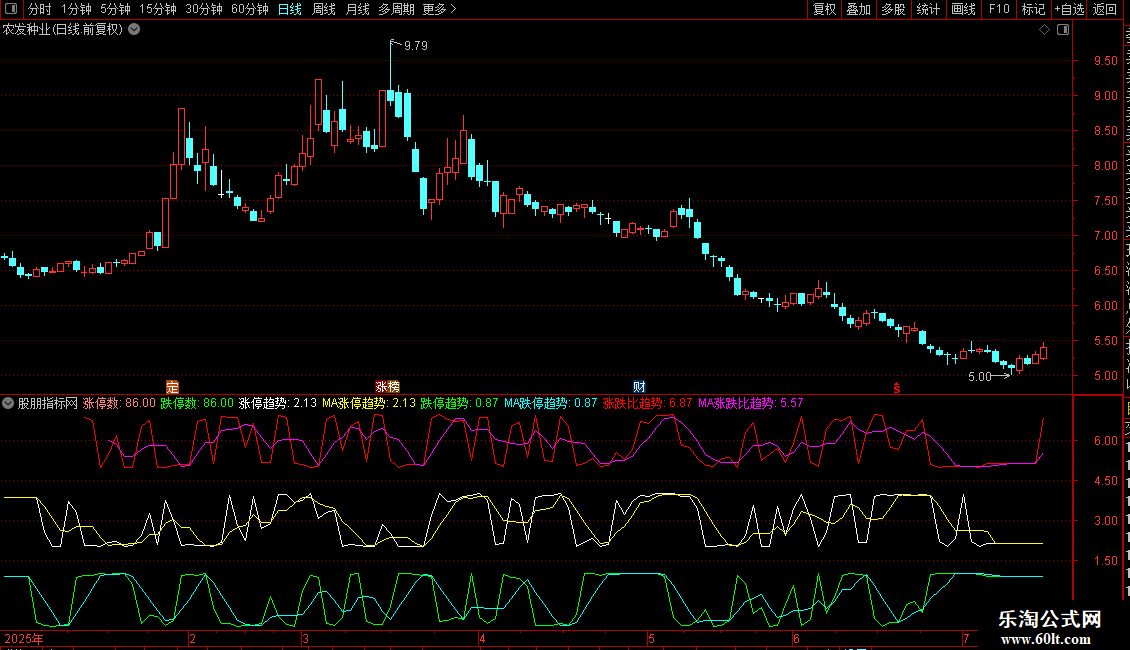Click the 7.00 price axis label

(x=1105, y=236)
